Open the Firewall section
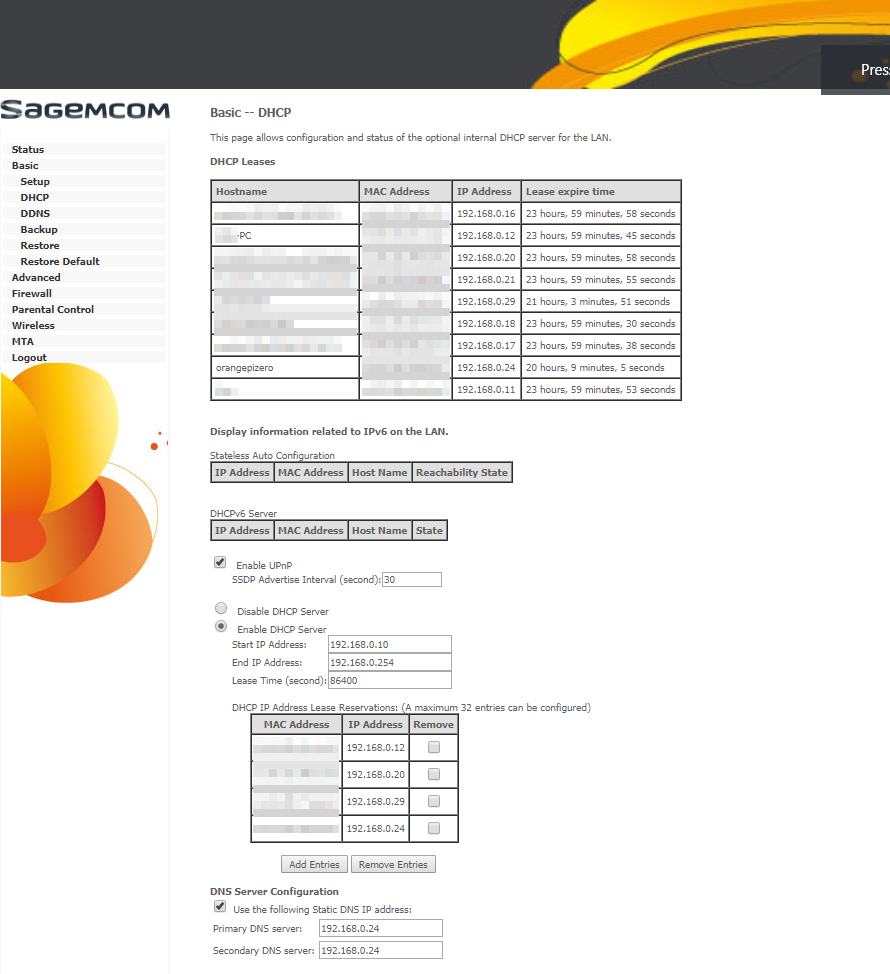The height and width of the screenshot is (974, 890). click(32, 294)
